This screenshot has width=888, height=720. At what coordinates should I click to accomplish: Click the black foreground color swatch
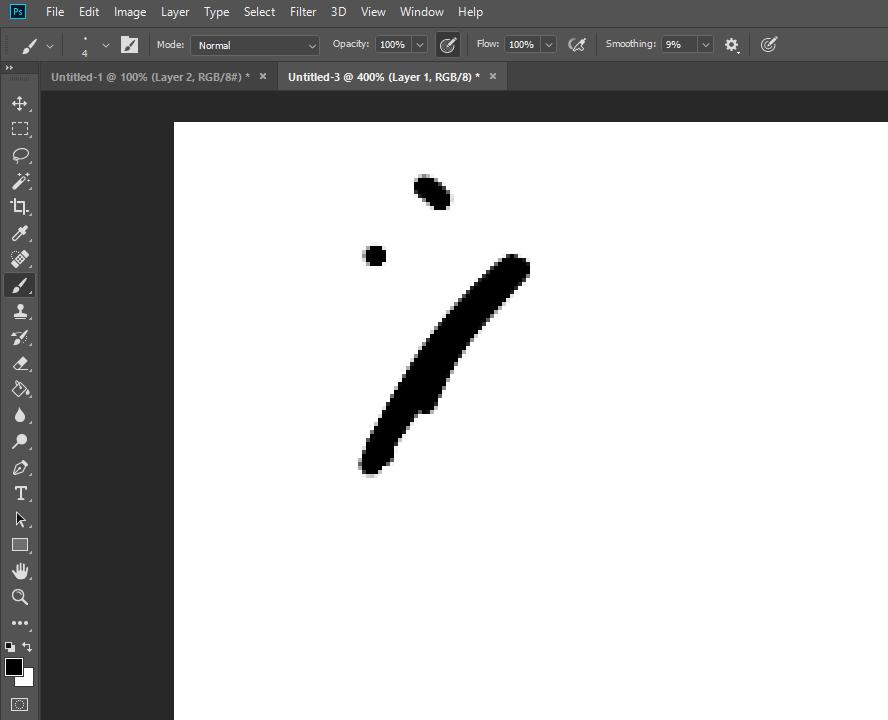pos(14,667)
